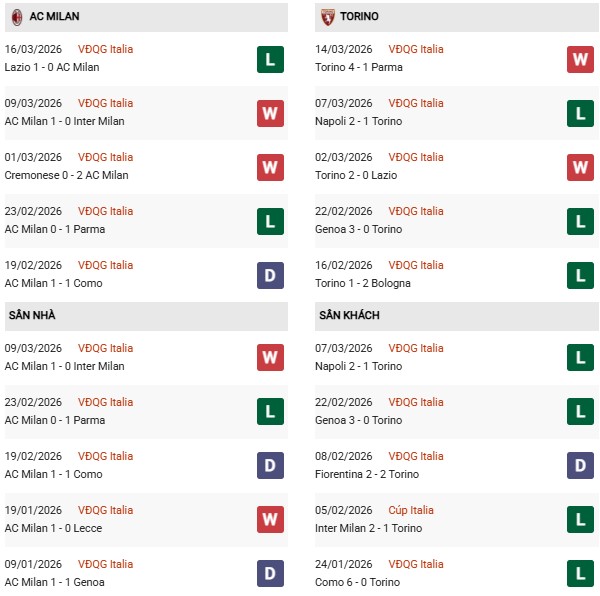Screen dimensions: 600x596
Task: Click the D badge for Fiorentina 2-2 Torino
Action: point(580,466)
